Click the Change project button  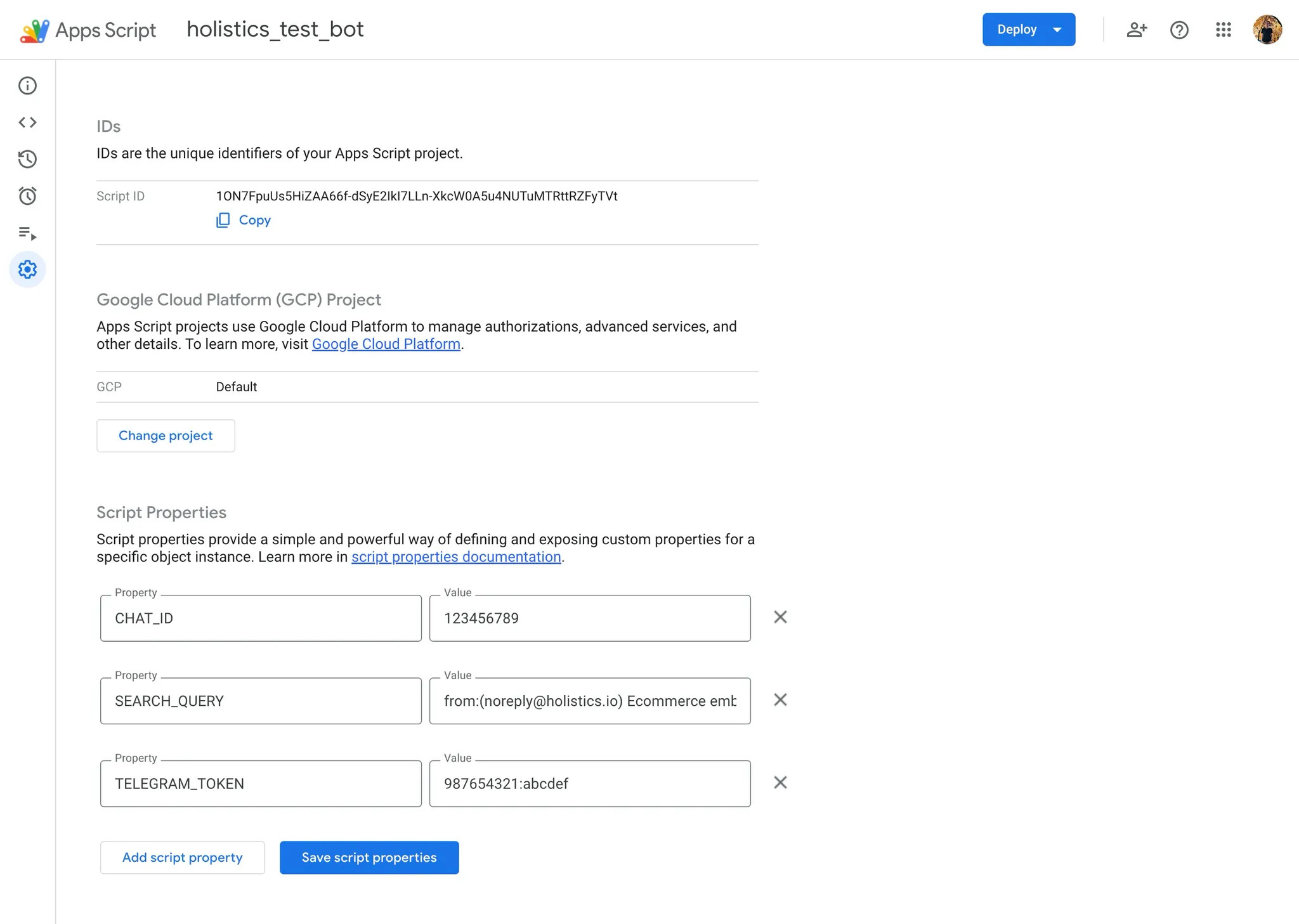166,436
